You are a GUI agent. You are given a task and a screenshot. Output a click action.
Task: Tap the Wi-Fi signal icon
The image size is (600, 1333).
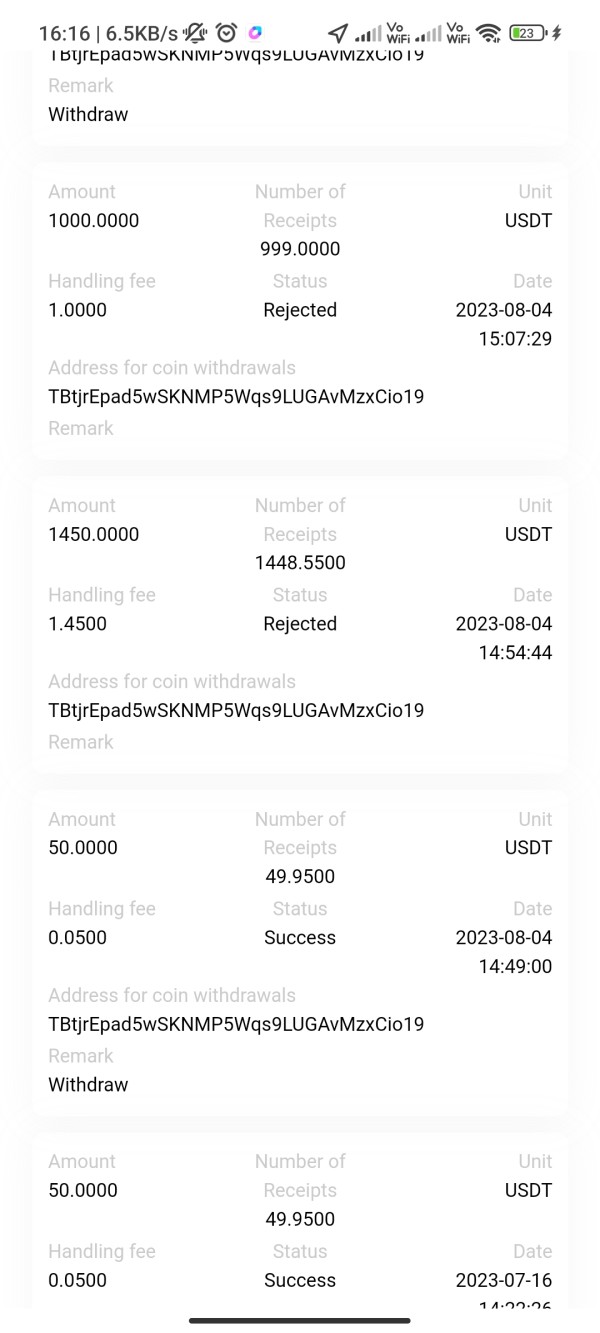coord(488,33)
